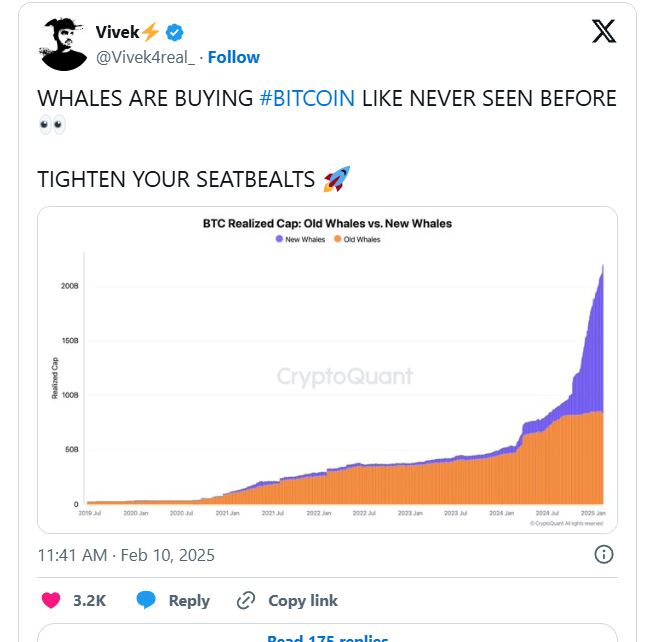
Task: Open Vivek's profile avatar
Action: (63, 44)
